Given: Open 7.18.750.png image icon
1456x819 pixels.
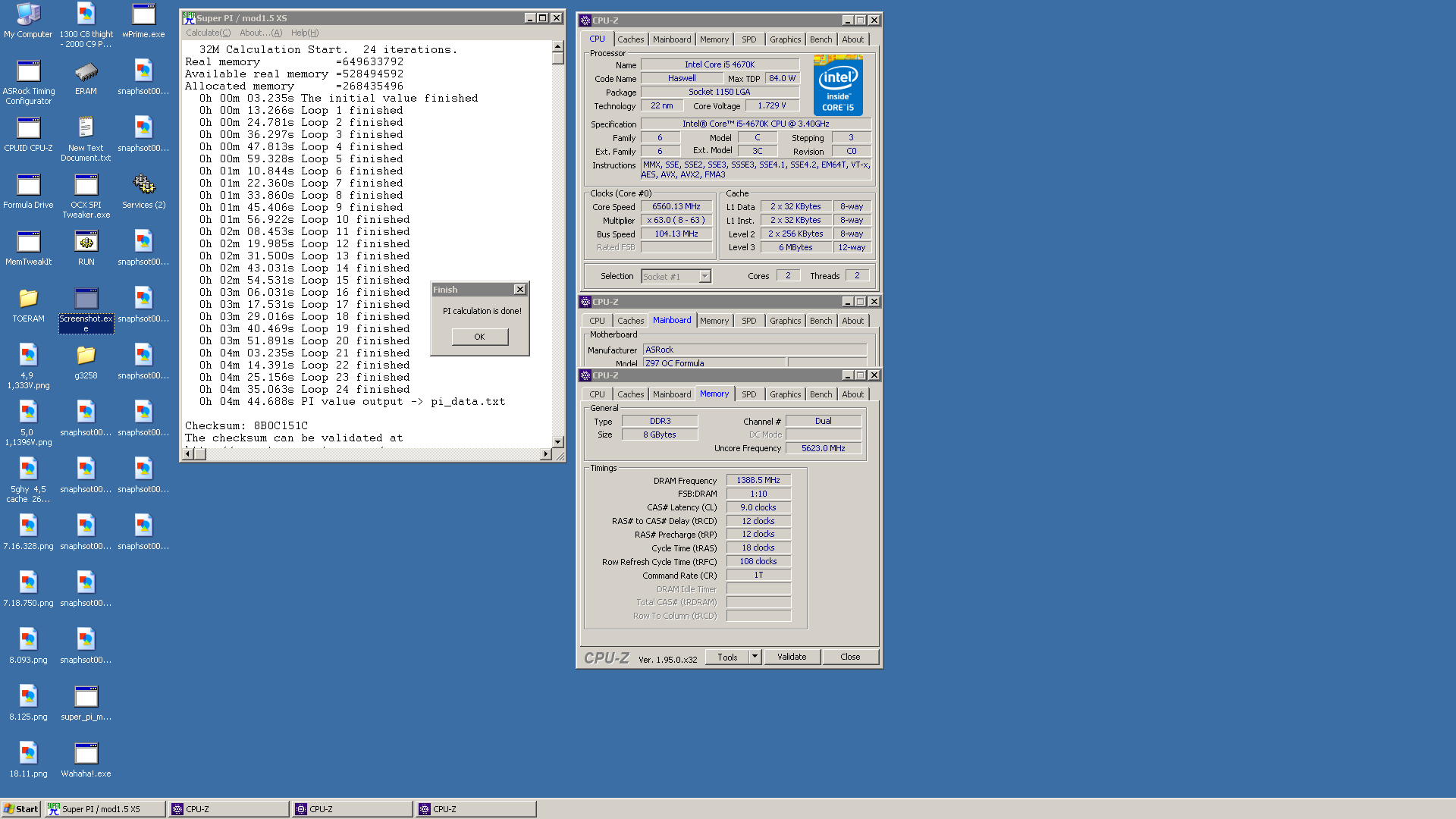Looking at the screenshot, I should pos(28,589).
